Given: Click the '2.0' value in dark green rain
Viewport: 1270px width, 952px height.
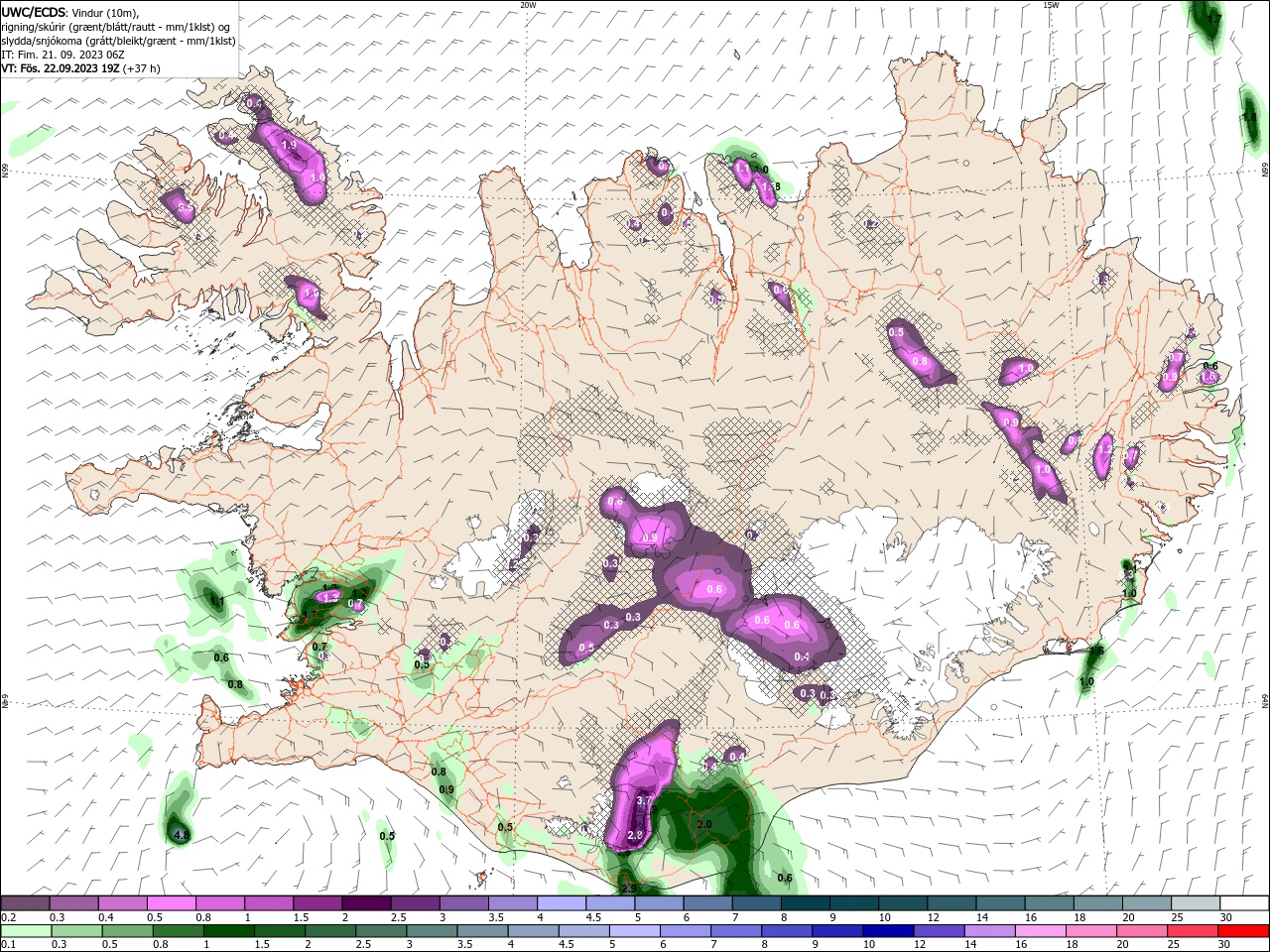Looking at the screenshot, I should pyautogui.click(x=704, y=824).
